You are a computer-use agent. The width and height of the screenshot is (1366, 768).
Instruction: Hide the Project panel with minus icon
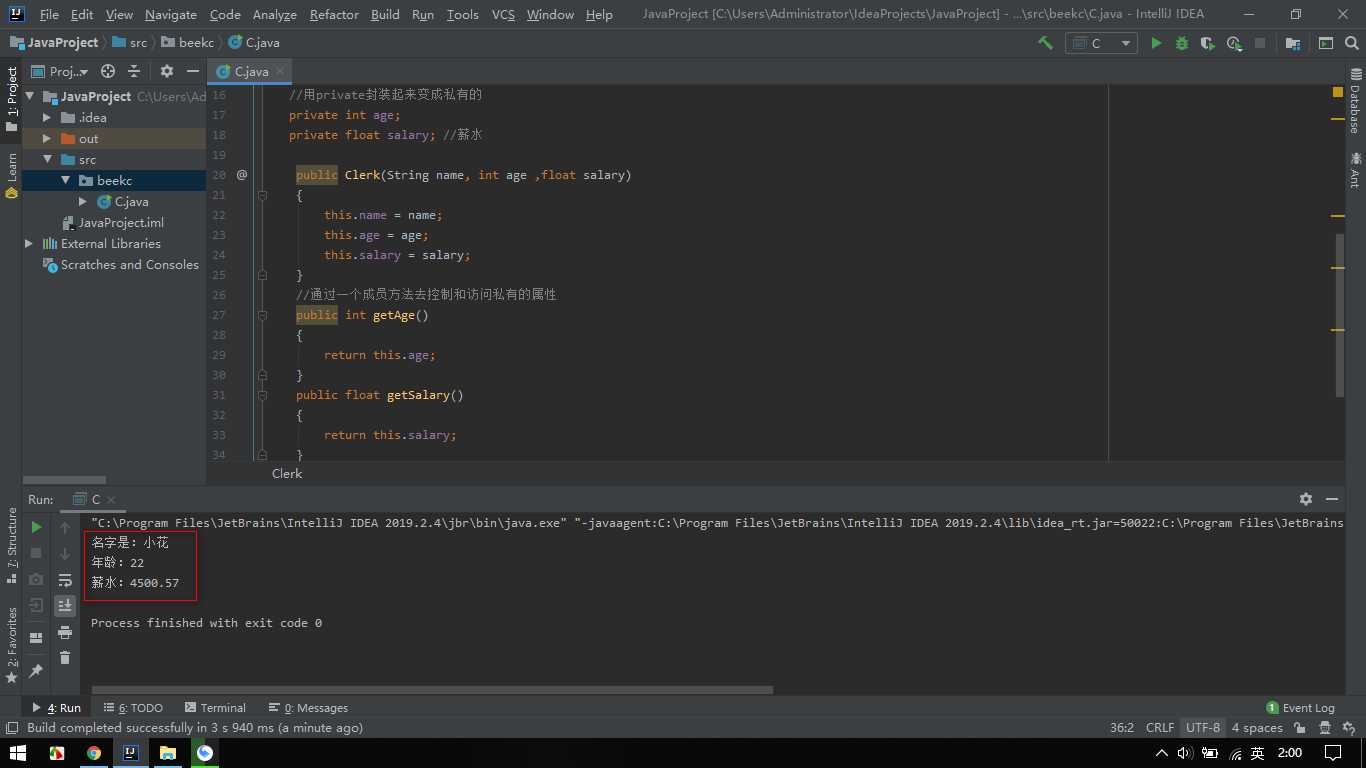(x=192, y=71)
